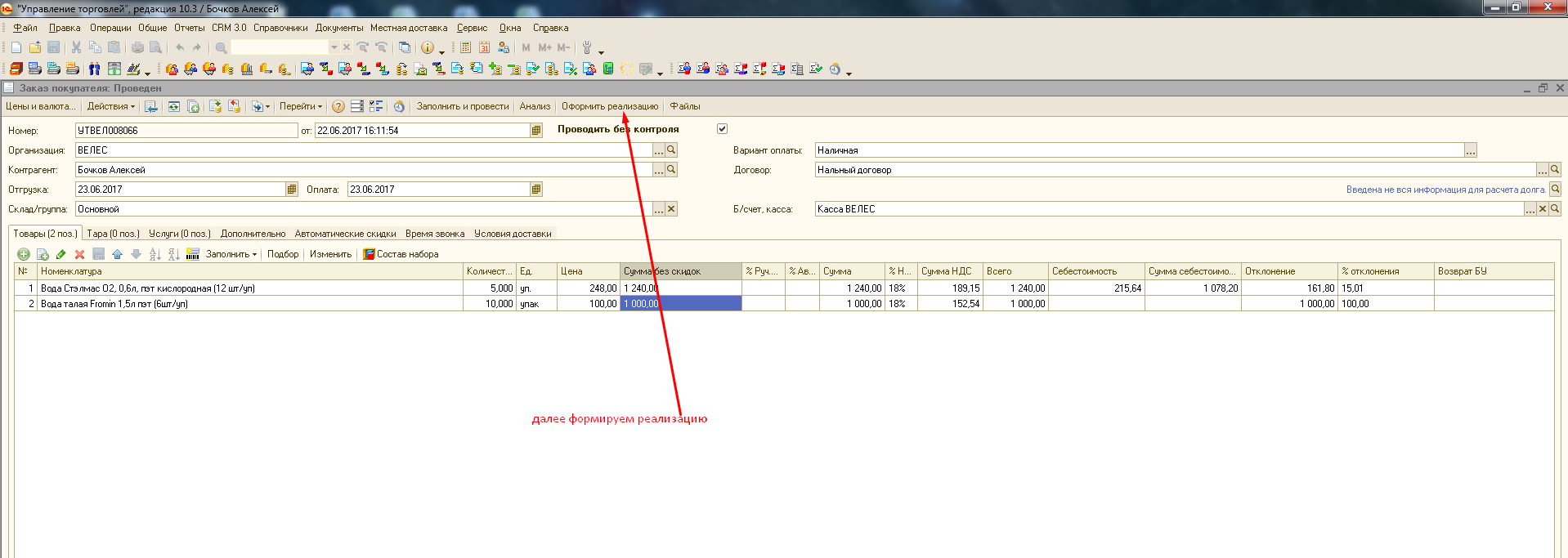Click Оформить реализацию button

(609, 106)
